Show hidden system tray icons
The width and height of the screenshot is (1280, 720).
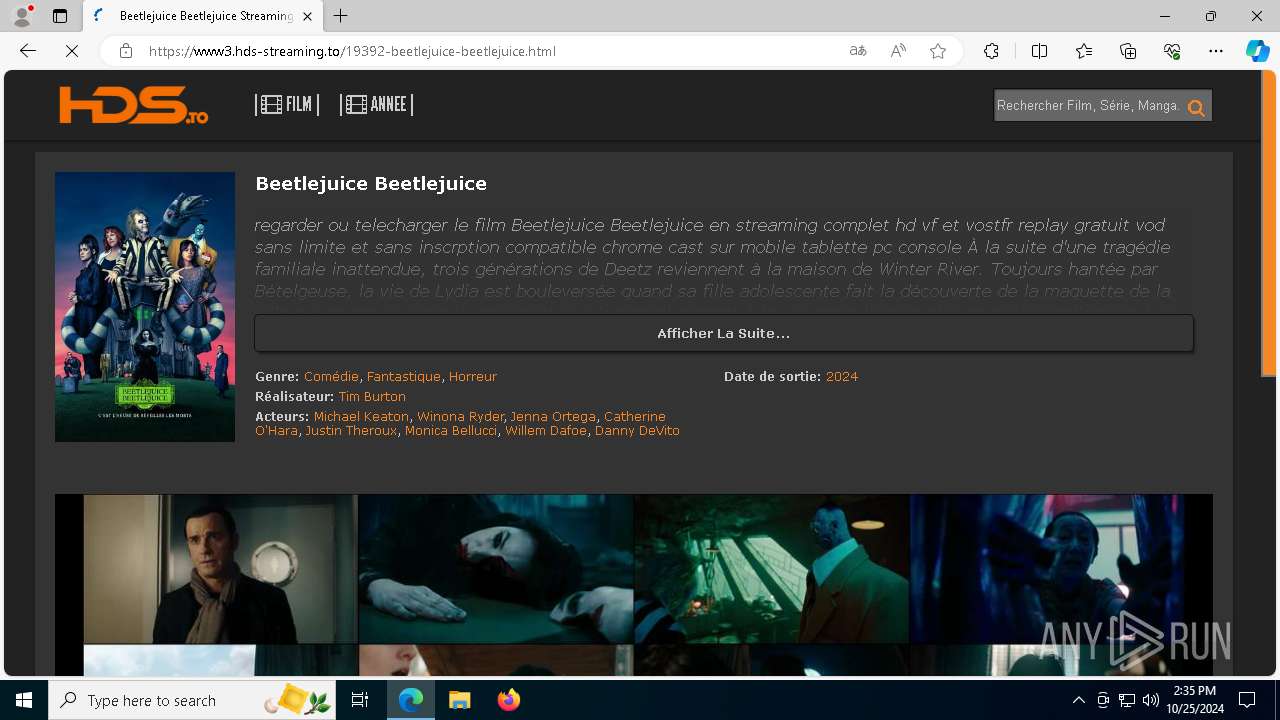click(1078, 700)
